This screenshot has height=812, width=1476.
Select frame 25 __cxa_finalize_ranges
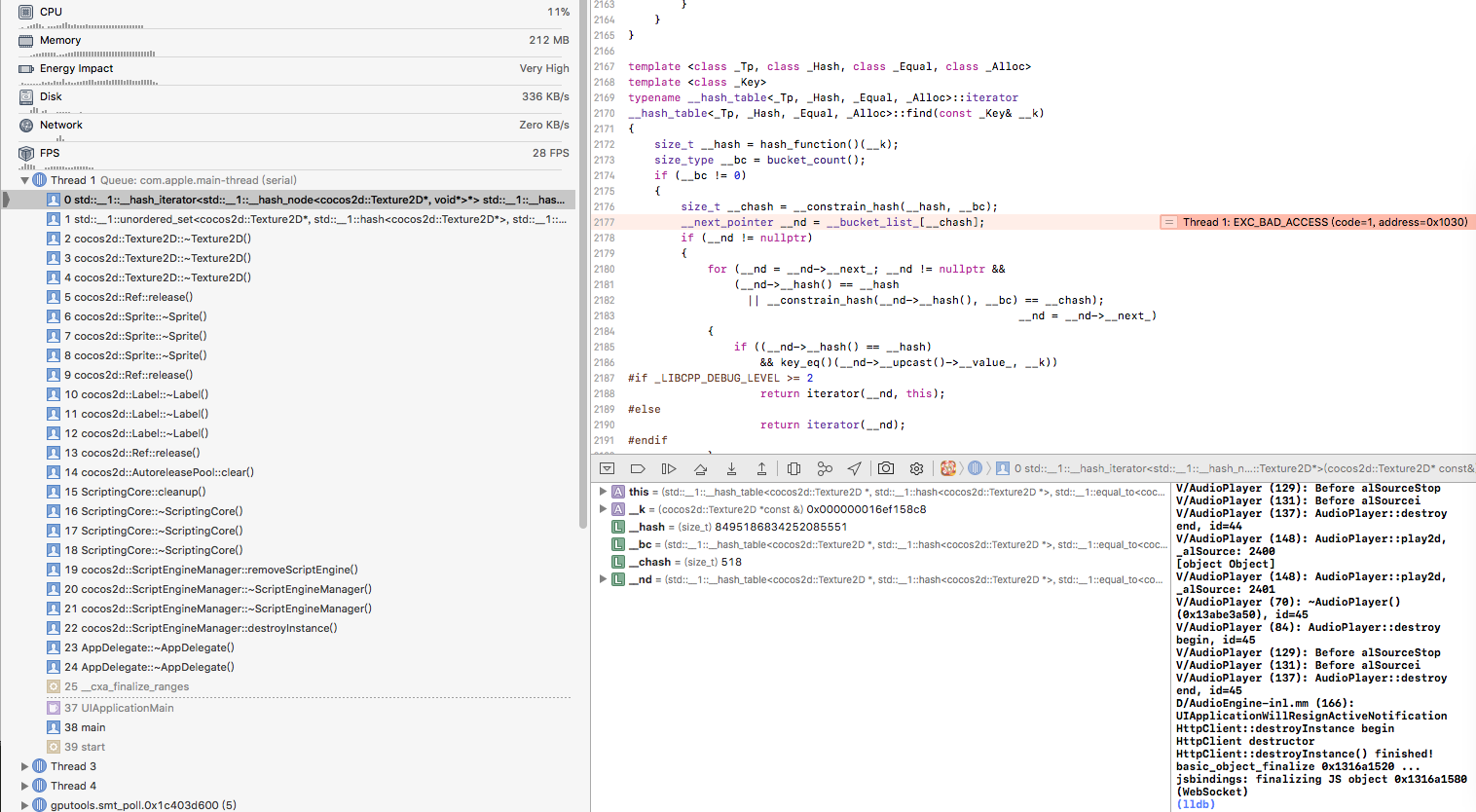click(x=290, y=686)
